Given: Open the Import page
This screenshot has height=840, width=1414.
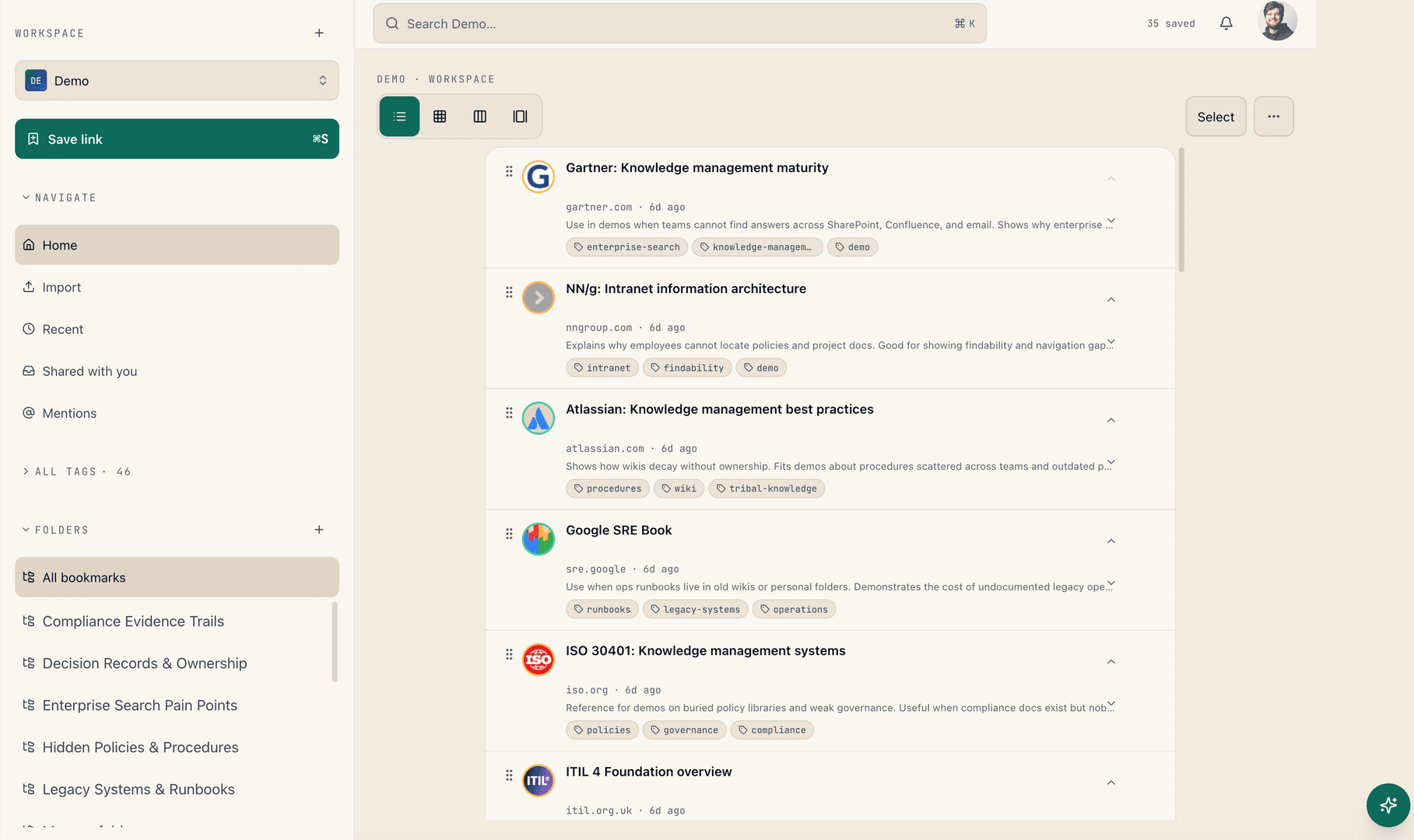Looking at the screenshot, I should pos(177,287).
